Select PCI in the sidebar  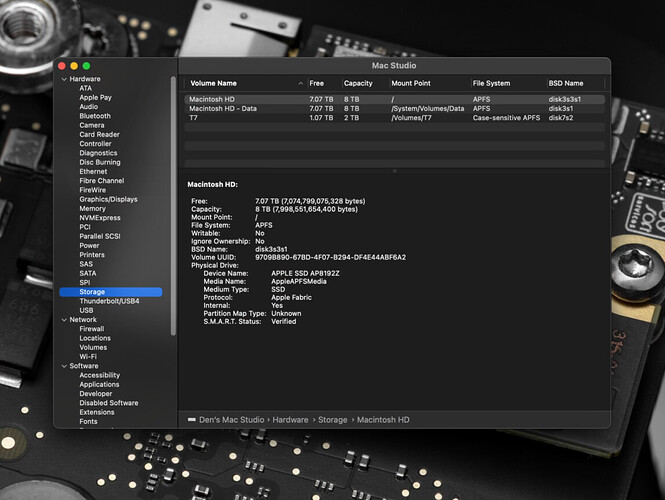coord(85,227)
